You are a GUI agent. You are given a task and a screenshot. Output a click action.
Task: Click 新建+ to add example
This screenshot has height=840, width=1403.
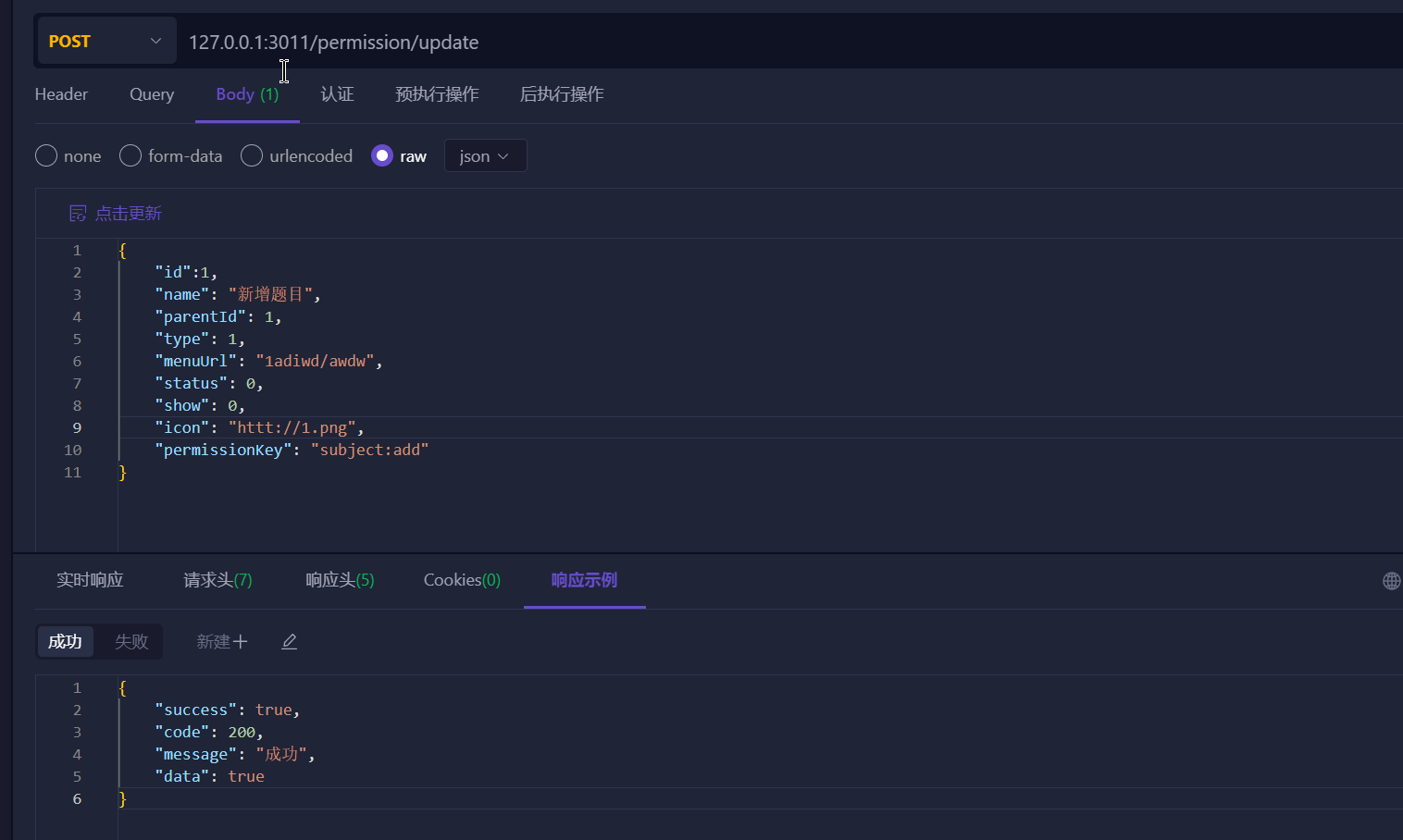(222, 642)
